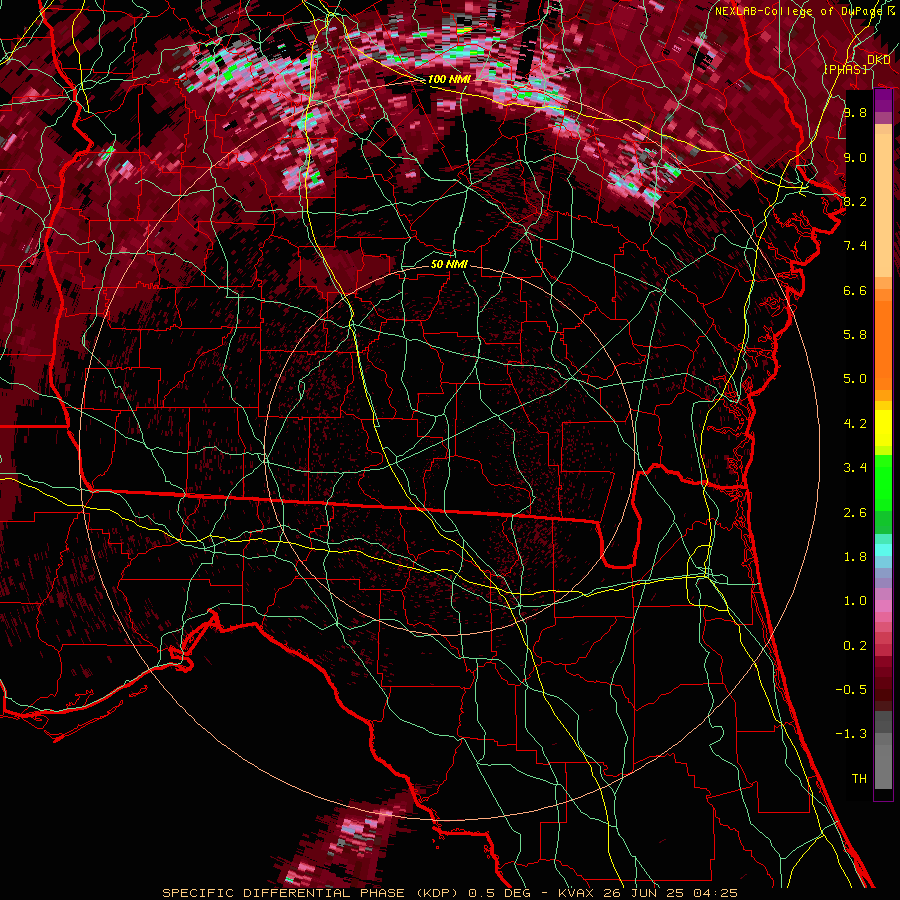Click the 100 NMI range ring label
Screen dimensions: 900x900
point(448,79)
